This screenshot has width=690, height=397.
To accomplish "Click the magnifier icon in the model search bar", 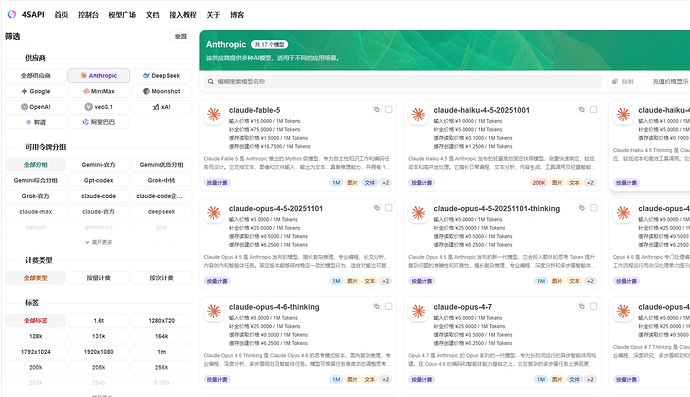I will pyautogui.click(x=211, y=81).
